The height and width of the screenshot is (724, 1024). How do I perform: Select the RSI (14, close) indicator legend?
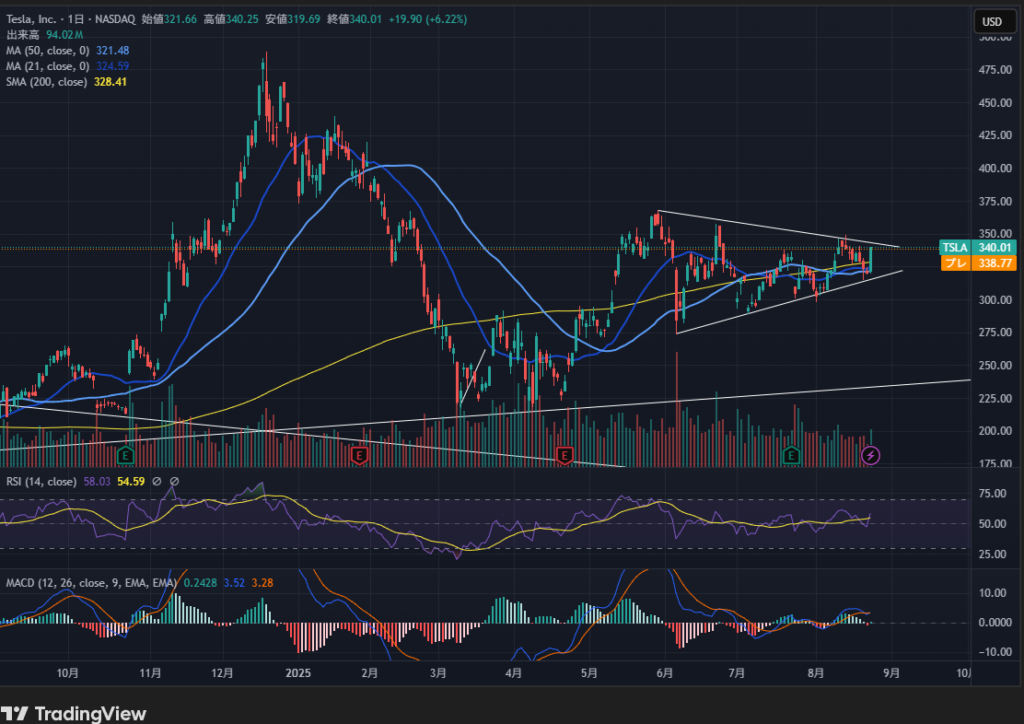tap(41, 481)
